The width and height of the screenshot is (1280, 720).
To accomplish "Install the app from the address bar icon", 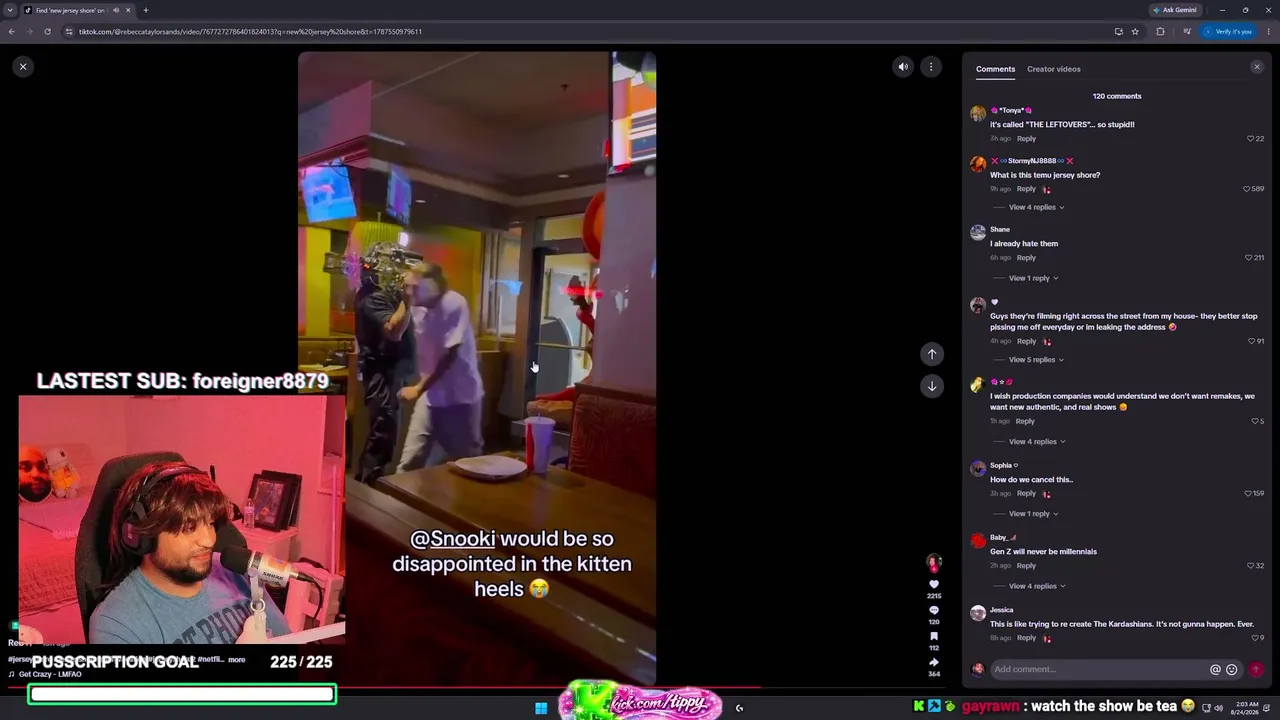I will coord(1118,31).
